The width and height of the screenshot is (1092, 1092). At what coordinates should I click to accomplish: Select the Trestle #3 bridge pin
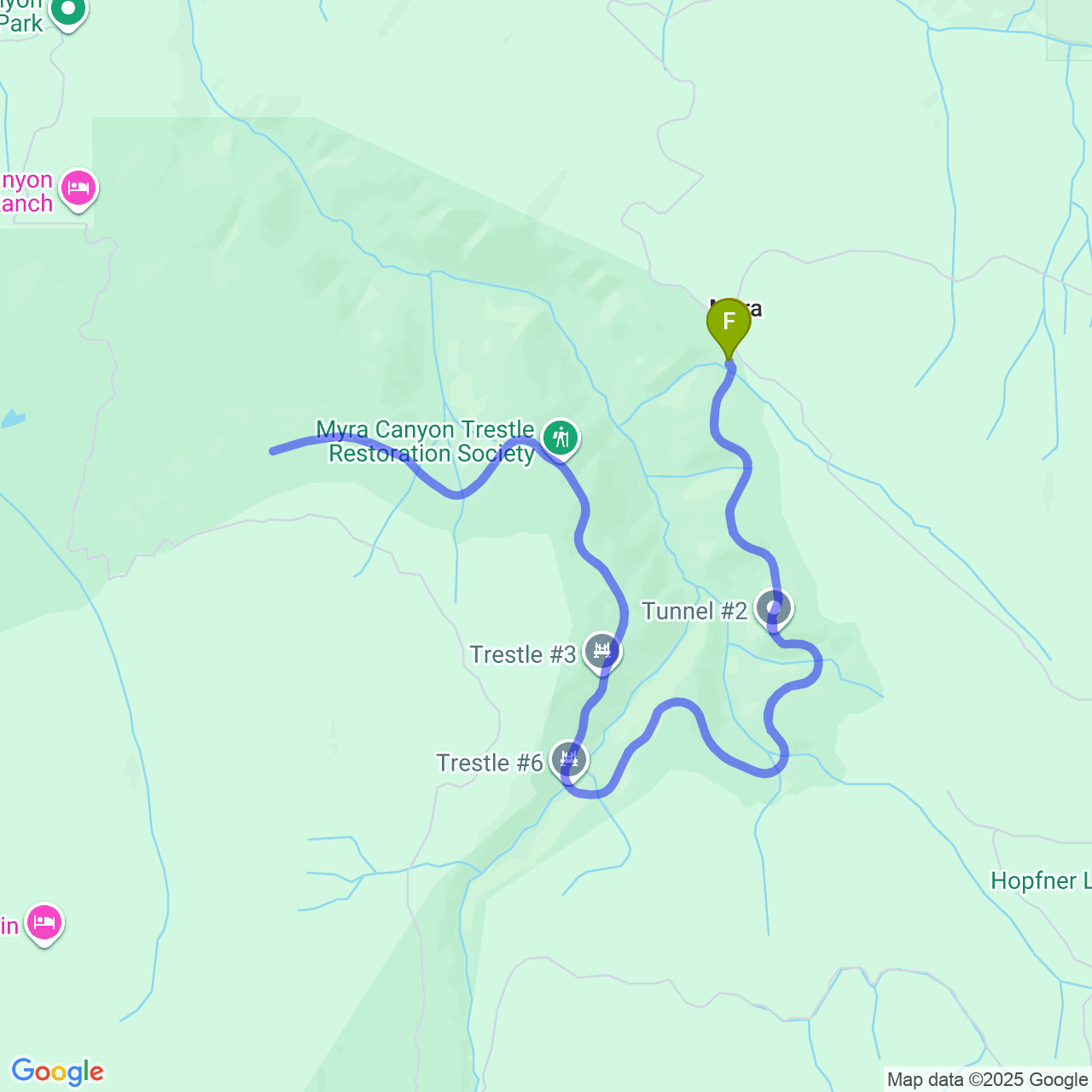click(x=602, y=653)
